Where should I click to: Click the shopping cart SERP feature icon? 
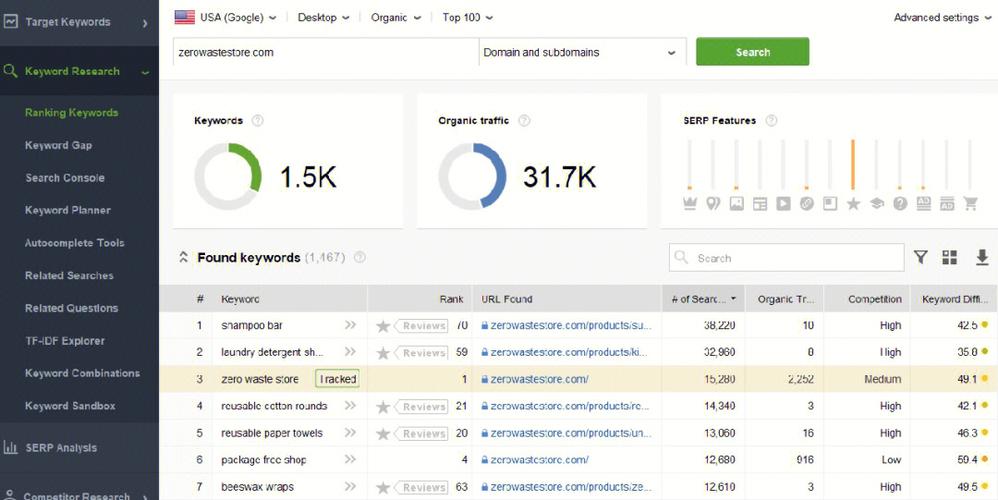970,204
